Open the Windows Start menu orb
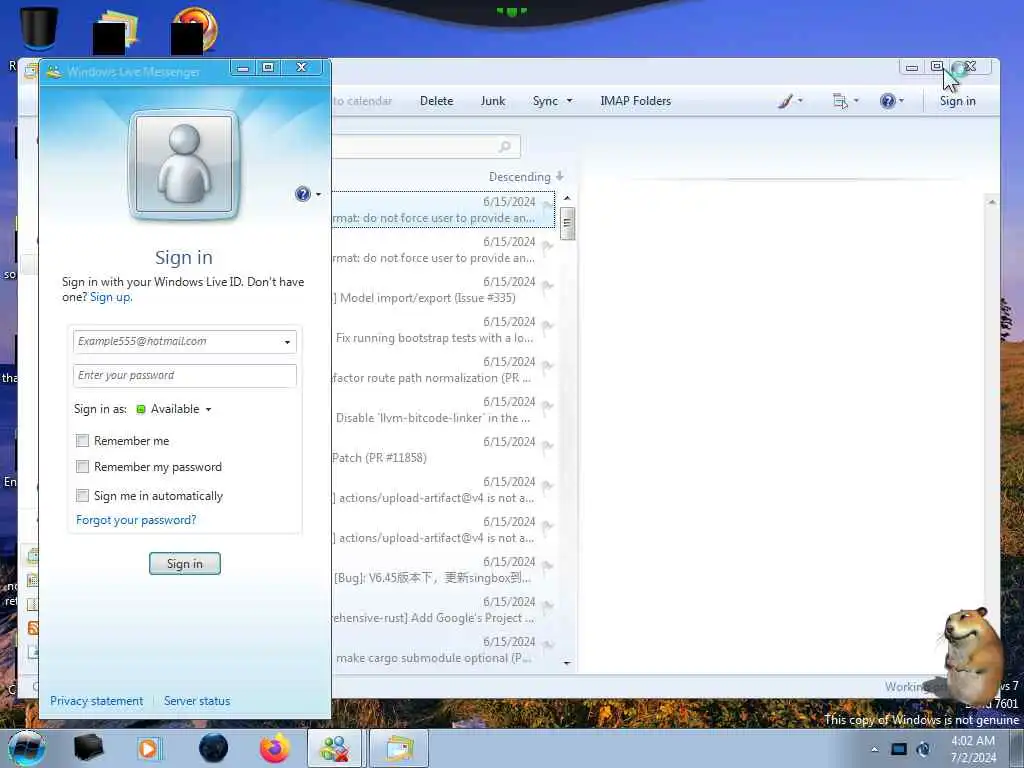The height and width of the screenshot is (768, 1024). pos(27,748)
